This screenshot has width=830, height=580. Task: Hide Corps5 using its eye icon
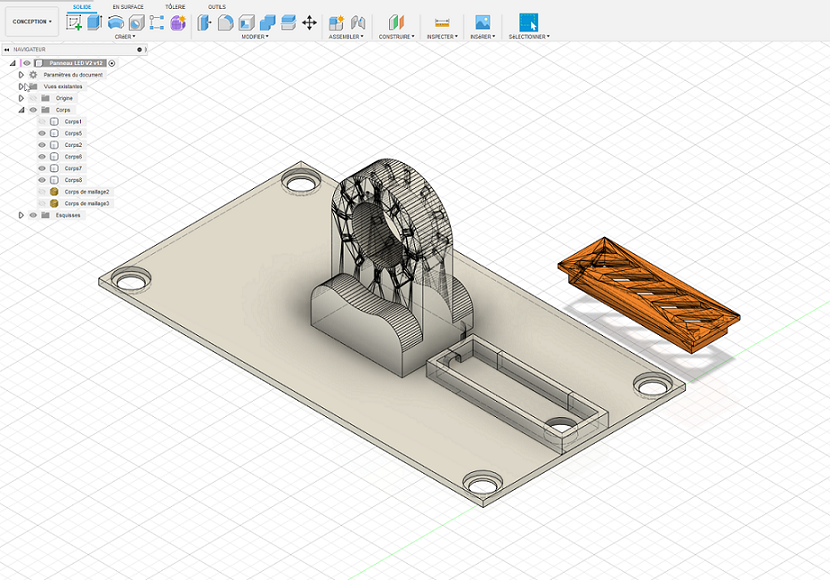click(x=42, y=133)
